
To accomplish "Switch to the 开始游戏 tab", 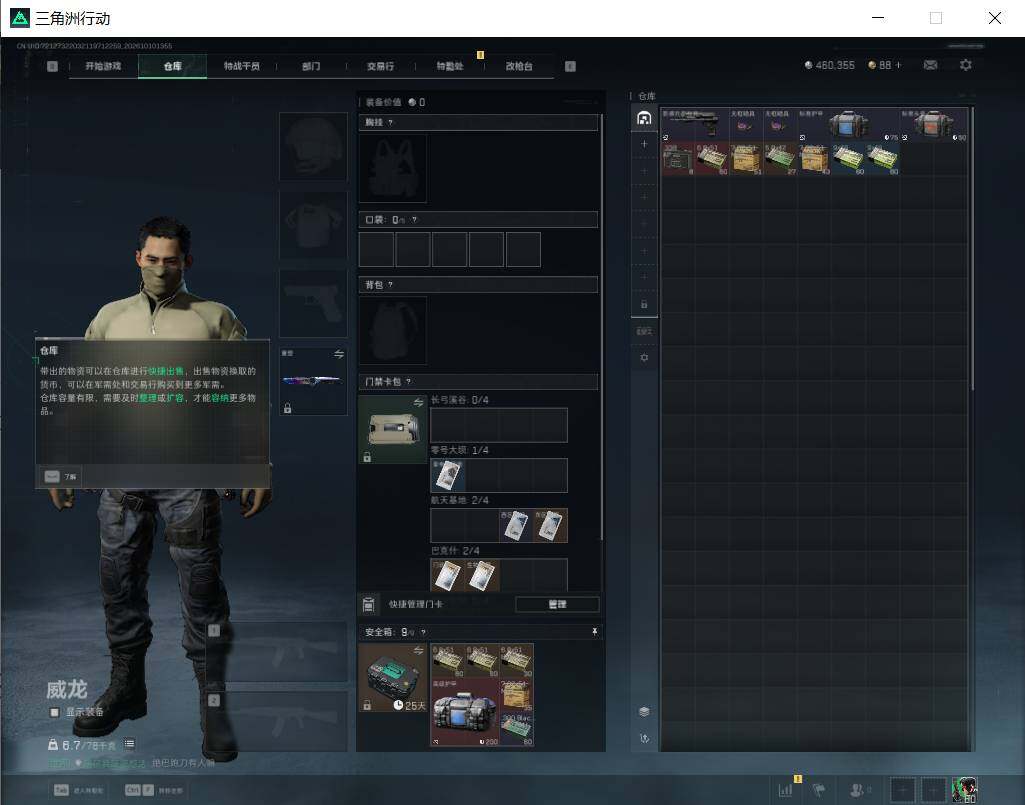I will [x=103, y=66].
